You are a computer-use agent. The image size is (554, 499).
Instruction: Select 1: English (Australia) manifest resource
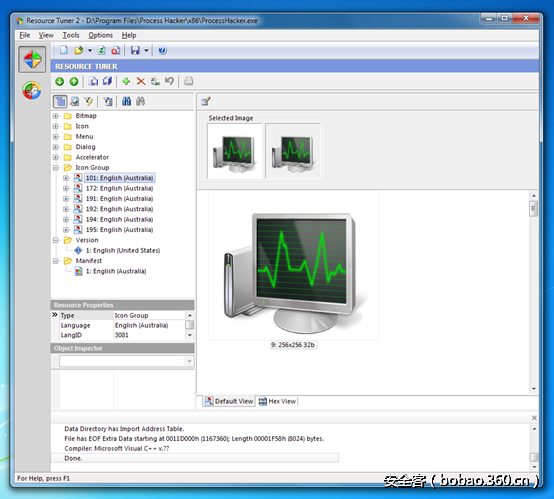pyautogui.click(x=116, y=271)
